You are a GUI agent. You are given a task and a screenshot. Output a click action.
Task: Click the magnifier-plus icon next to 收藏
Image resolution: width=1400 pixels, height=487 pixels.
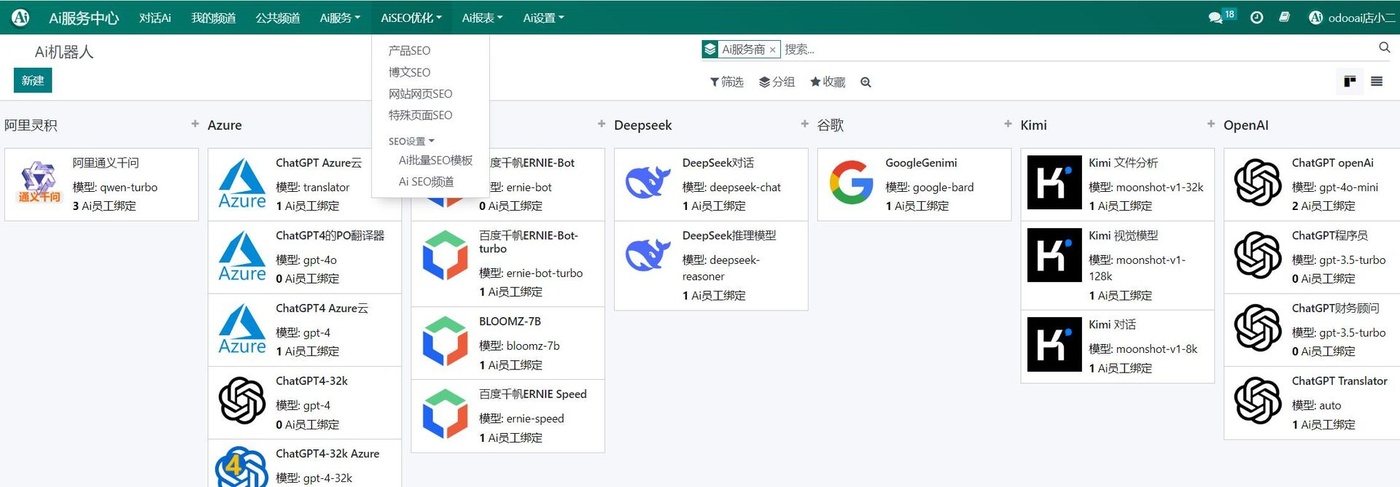pyautogui.click(x=866, y=82)
